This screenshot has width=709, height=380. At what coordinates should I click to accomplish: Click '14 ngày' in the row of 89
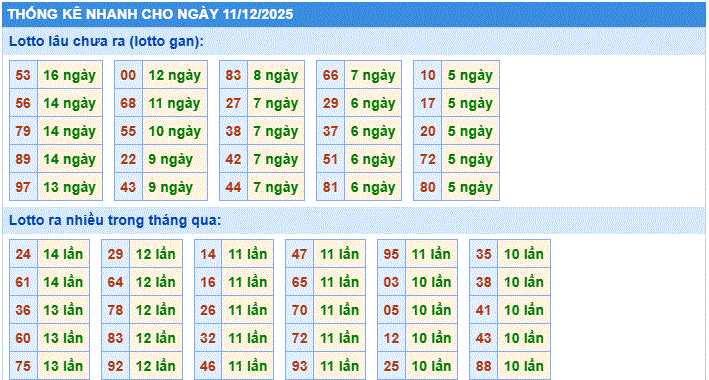pyautogui.click(x=70, y=159)
